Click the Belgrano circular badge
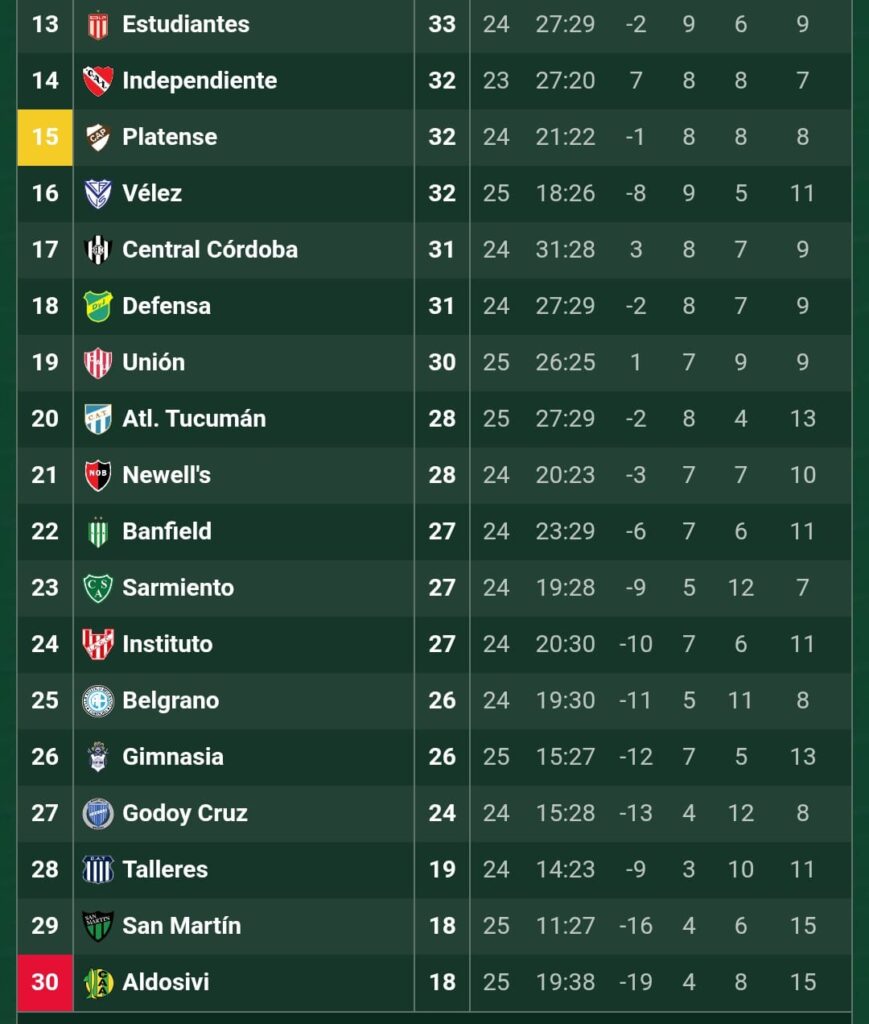This screenshot has height=1024, width=869. (x=98, y=701)
